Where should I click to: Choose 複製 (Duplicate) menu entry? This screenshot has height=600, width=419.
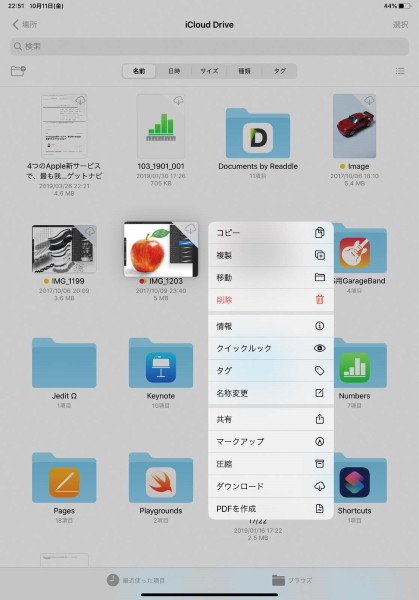tap(271, 255)
